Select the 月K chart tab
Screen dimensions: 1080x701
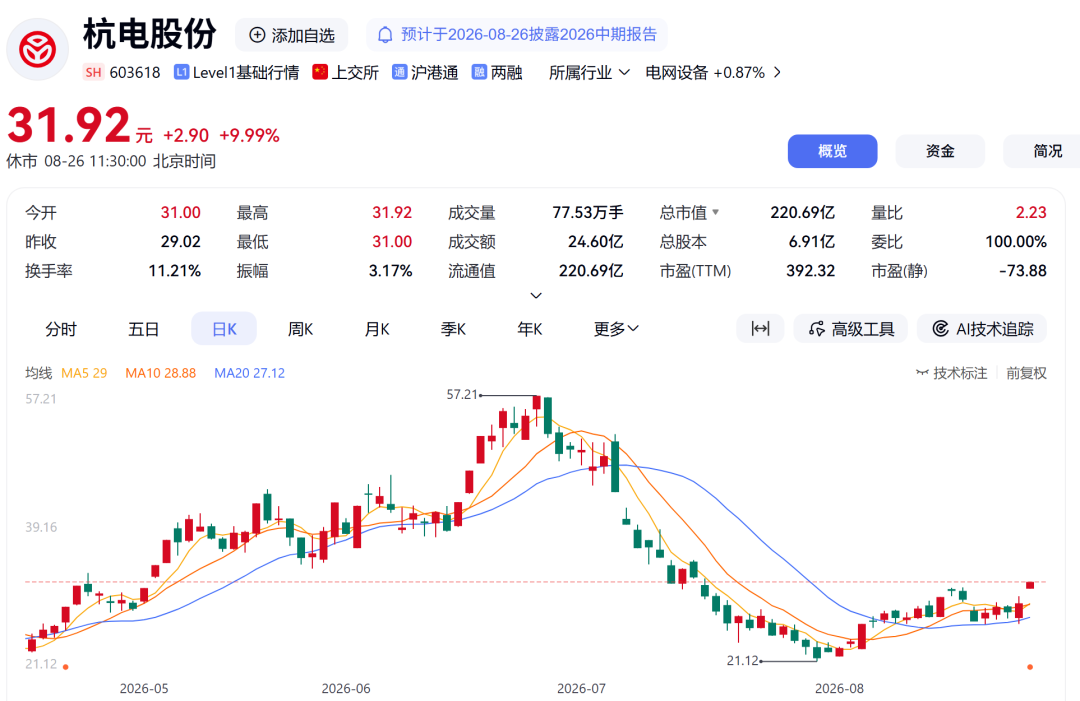point(377,329)
